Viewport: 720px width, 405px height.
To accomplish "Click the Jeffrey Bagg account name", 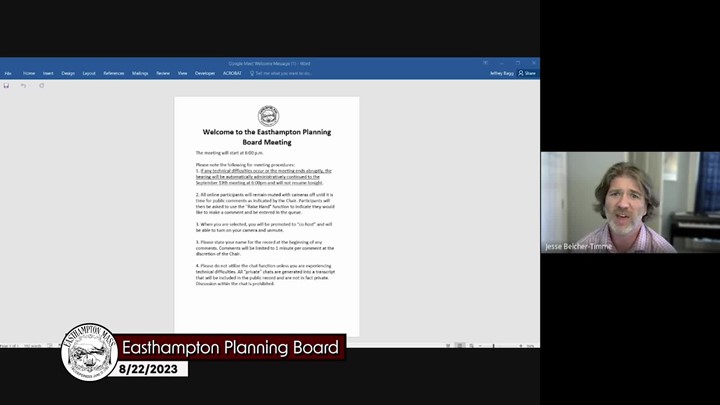I will point(501,73).
